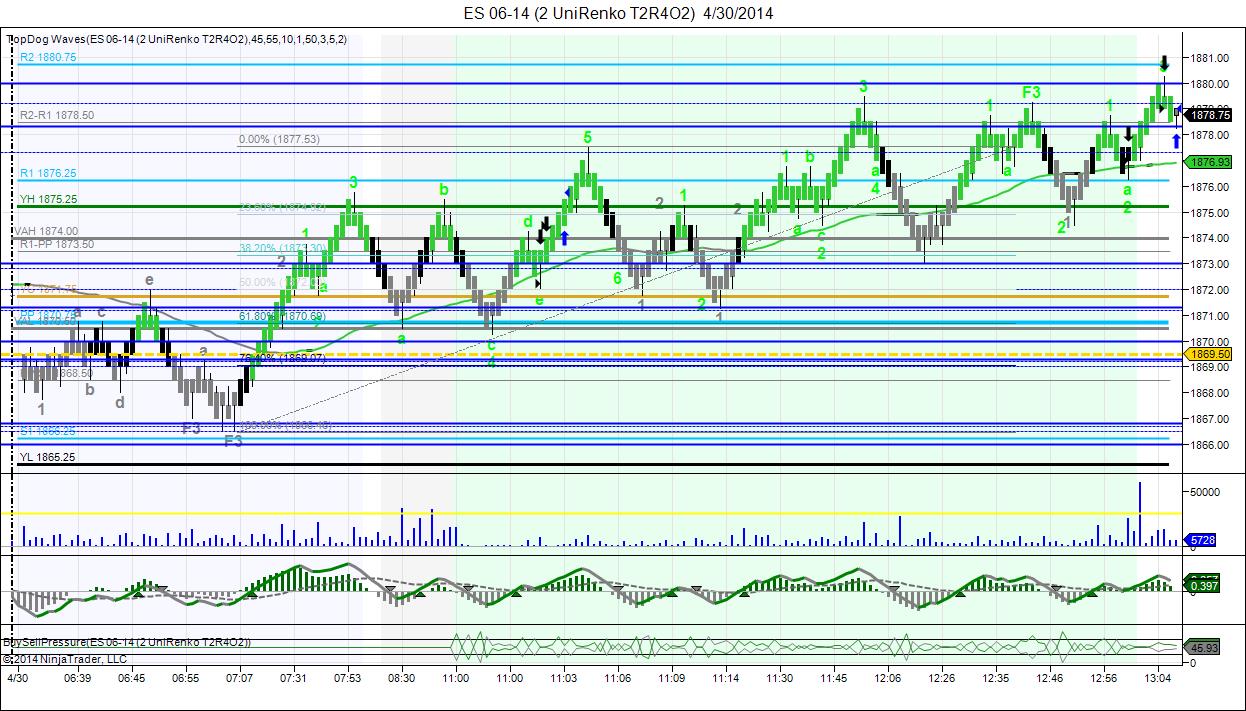1246x711 pixels.
Task: Click the tallest volume spike bar near 13:04
Action: coord(1140,513)
